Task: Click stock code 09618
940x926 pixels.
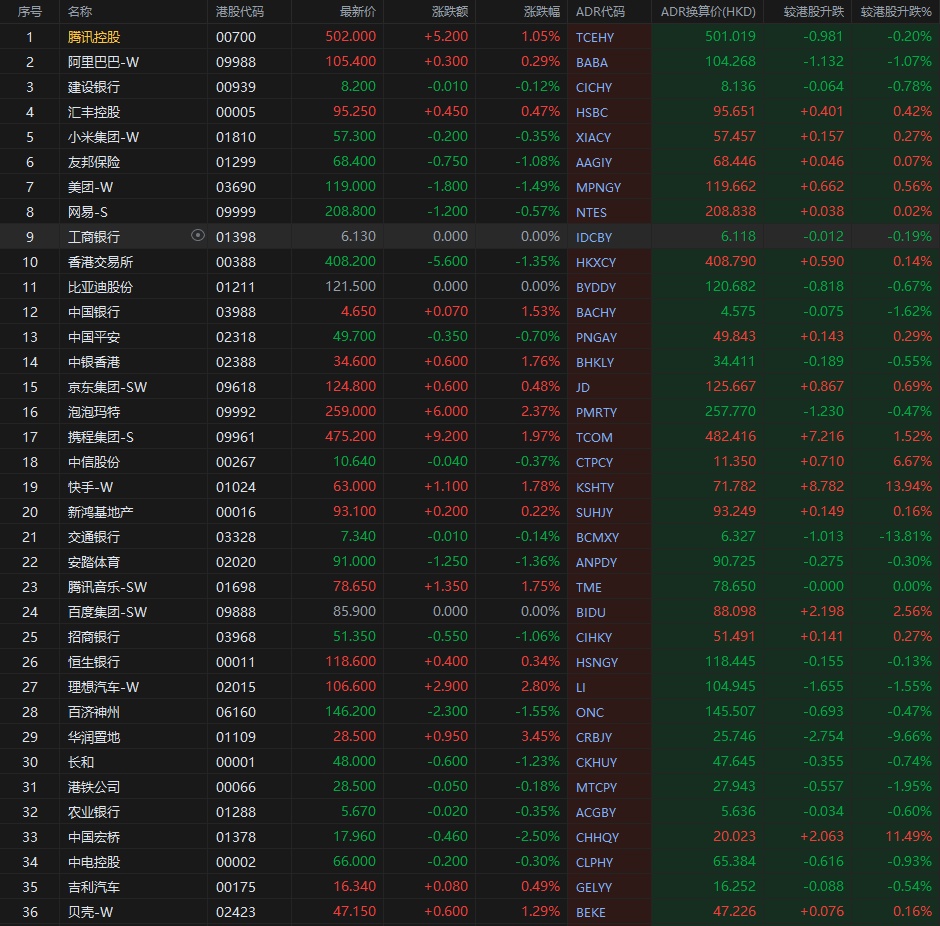Action: click(236, 387)
